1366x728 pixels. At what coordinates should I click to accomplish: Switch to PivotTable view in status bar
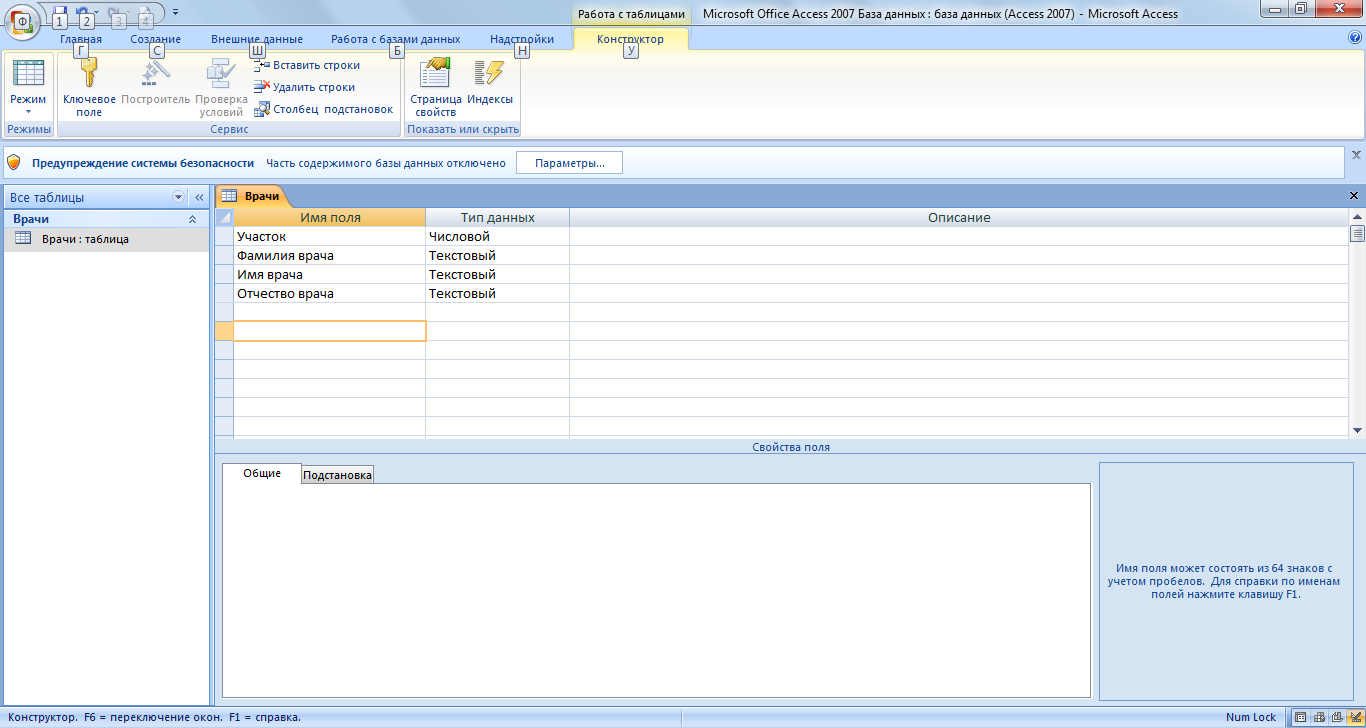(1319, 717)
